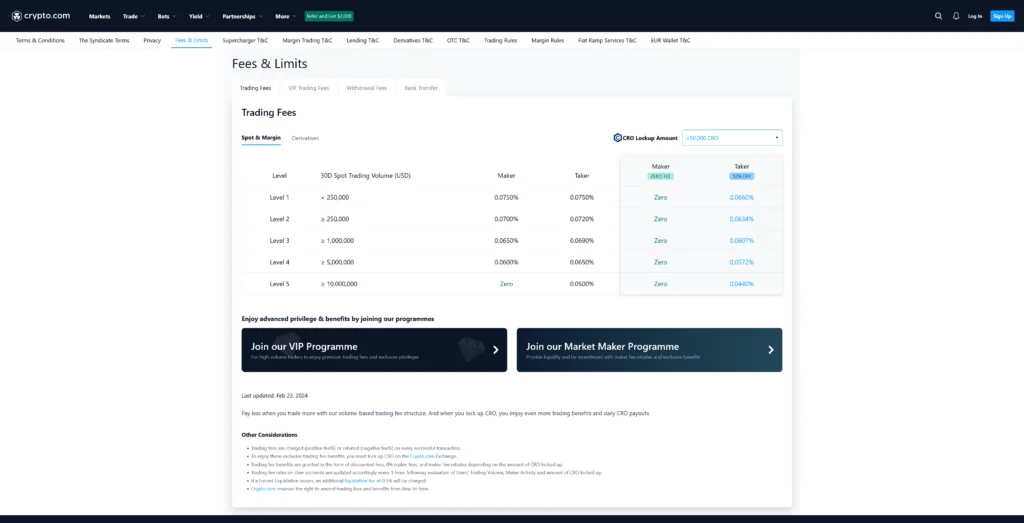Screen dimensions: 1024x523
Task: Open the search magnifier icon
Action: pos(938,16)
